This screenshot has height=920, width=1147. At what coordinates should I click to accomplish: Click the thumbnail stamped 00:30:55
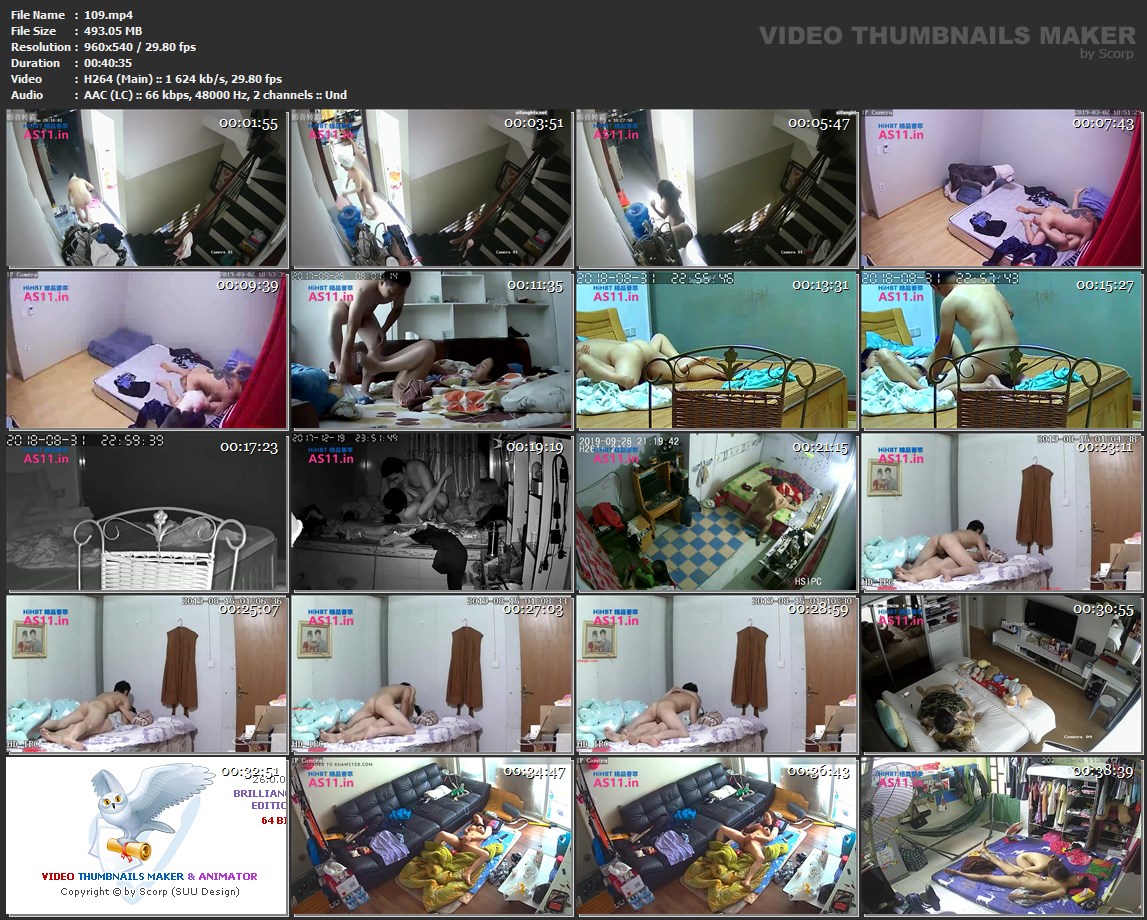[x=1001, y=674]
